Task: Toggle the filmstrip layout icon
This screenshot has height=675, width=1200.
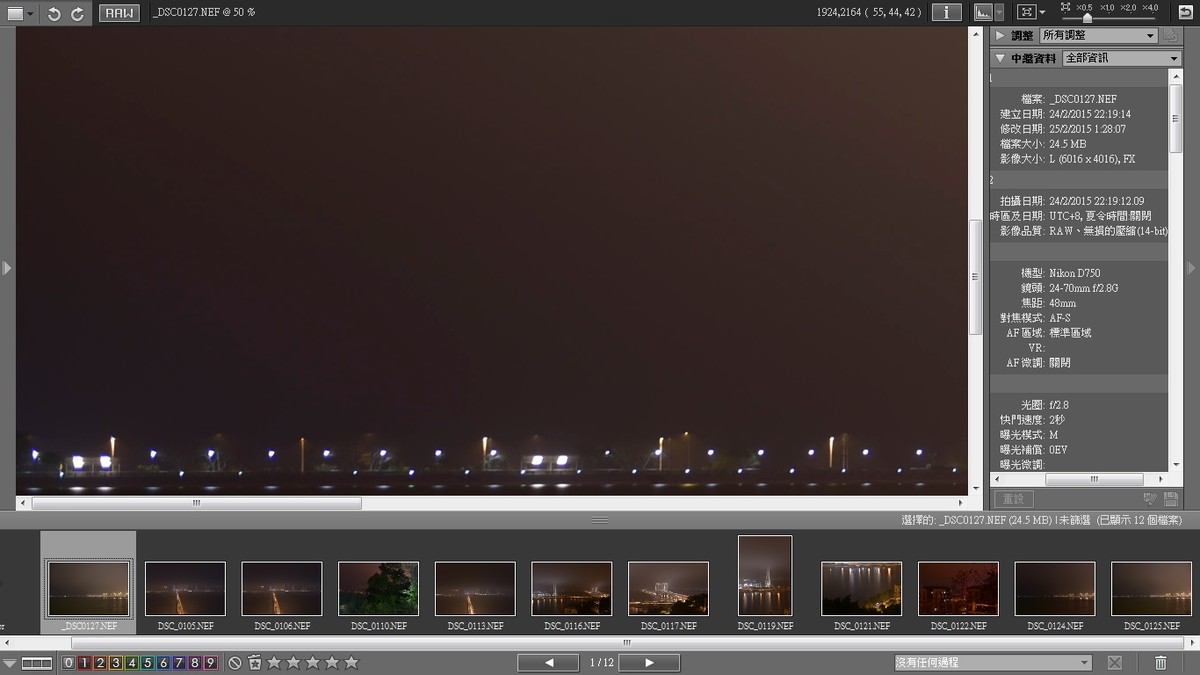Action: click(x=37, y=662)
